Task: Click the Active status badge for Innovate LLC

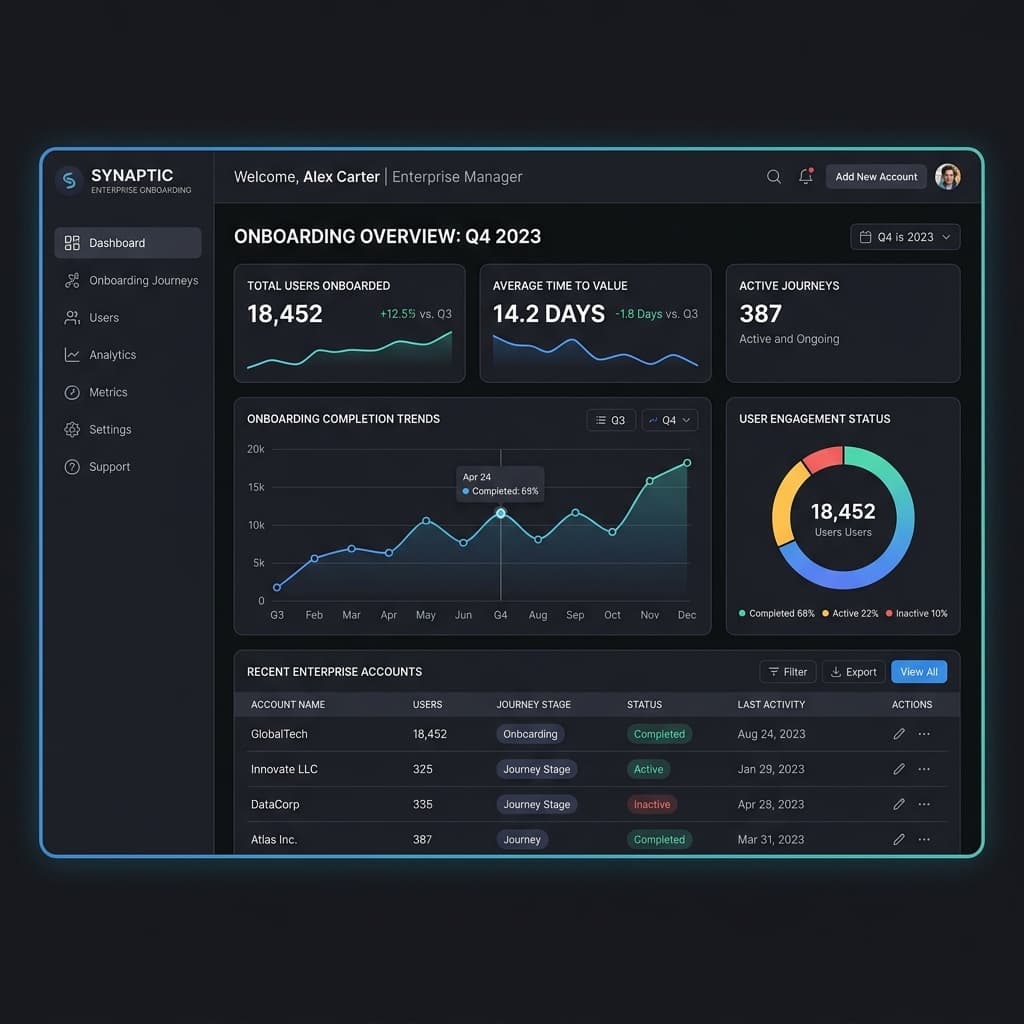Action: [648, 769]
